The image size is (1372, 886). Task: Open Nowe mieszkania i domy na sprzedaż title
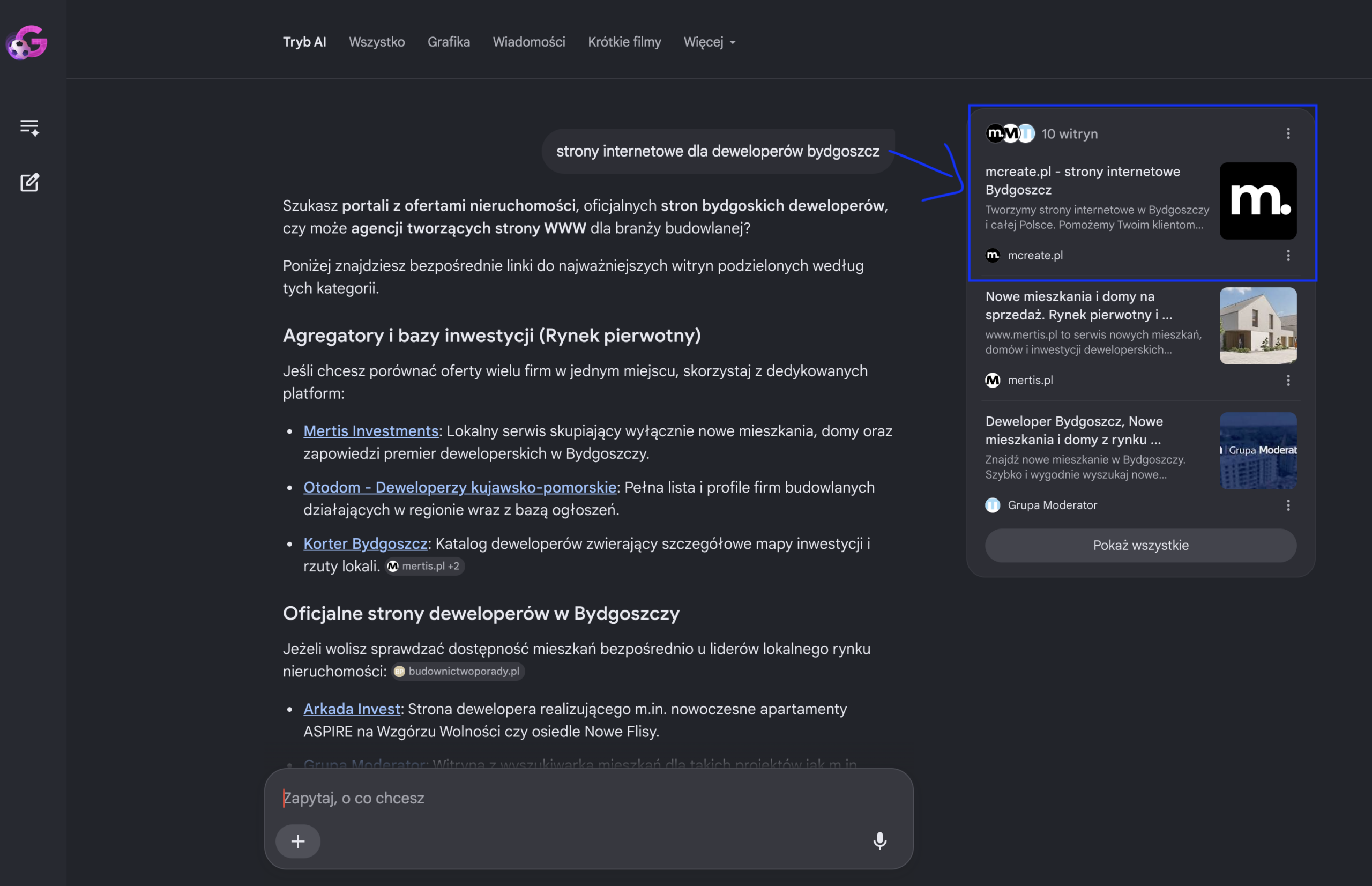click(1079, 306)
